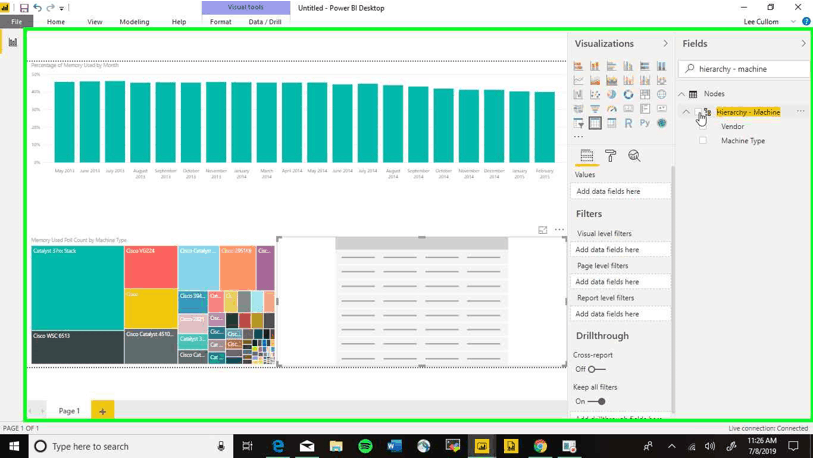Select the Waterfall chart visualization
814x459 pixels.
tap(578, 94)
